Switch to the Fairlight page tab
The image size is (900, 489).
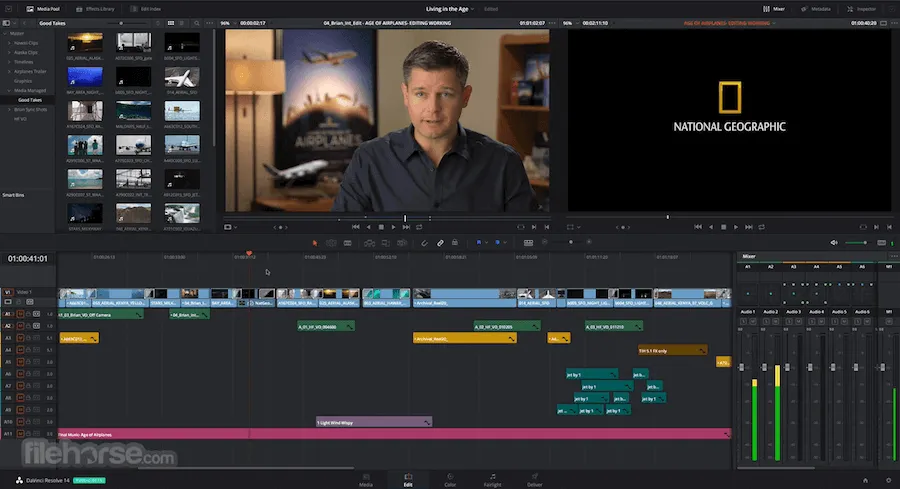(492, 480)
